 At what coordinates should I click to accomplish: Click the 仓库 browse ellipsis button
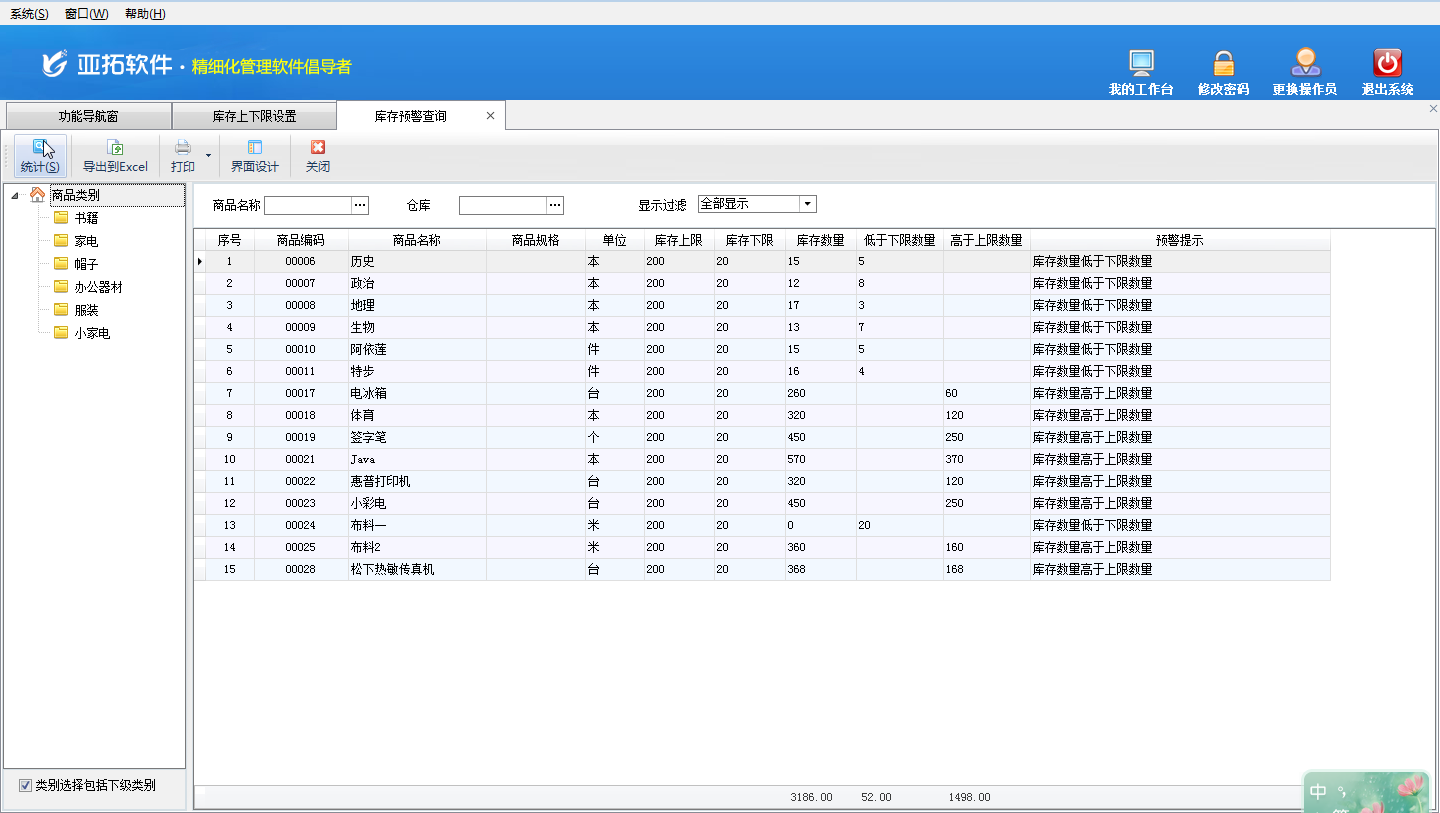[x=555, y=205]
